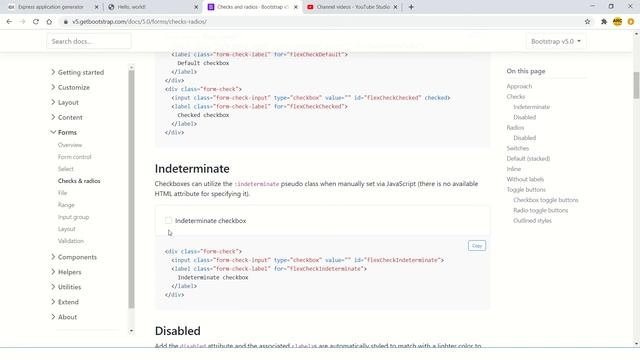Open the new tab plus button

coord(411,7)
